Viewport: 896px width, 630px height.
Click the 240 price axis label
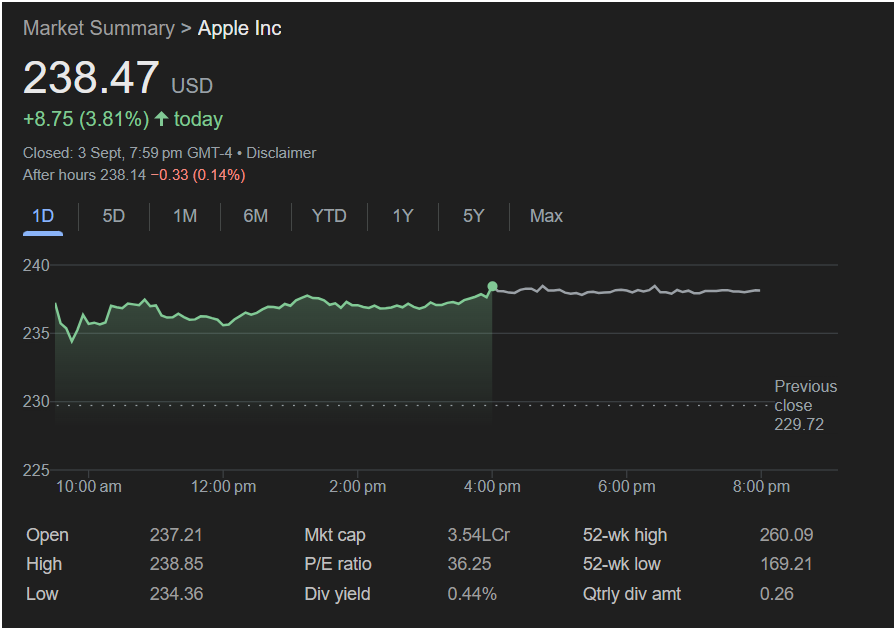point(36,265)
